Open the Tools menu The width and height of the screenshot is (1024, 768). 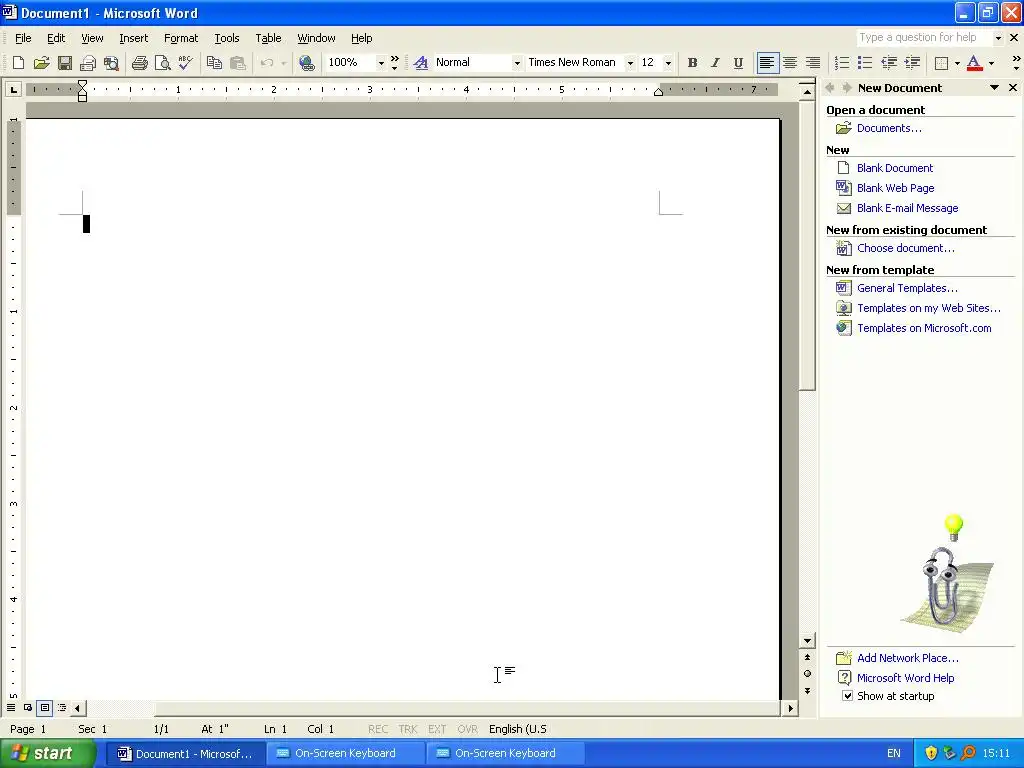(227, 38)
